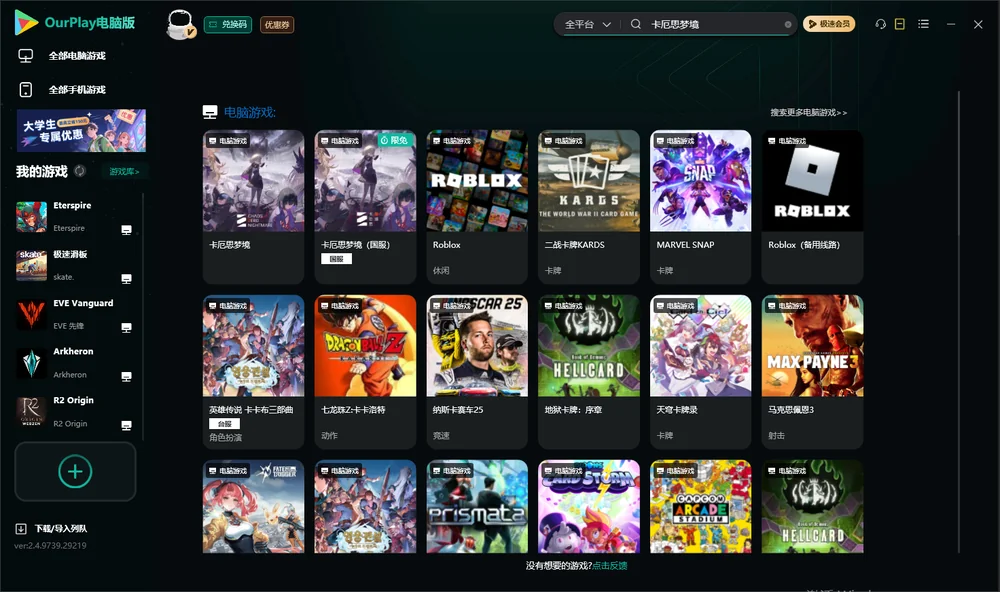Click the PC icon in EVE Vanguard row
The width and height of the screenshot is (1000, 592).
point(126,328)
